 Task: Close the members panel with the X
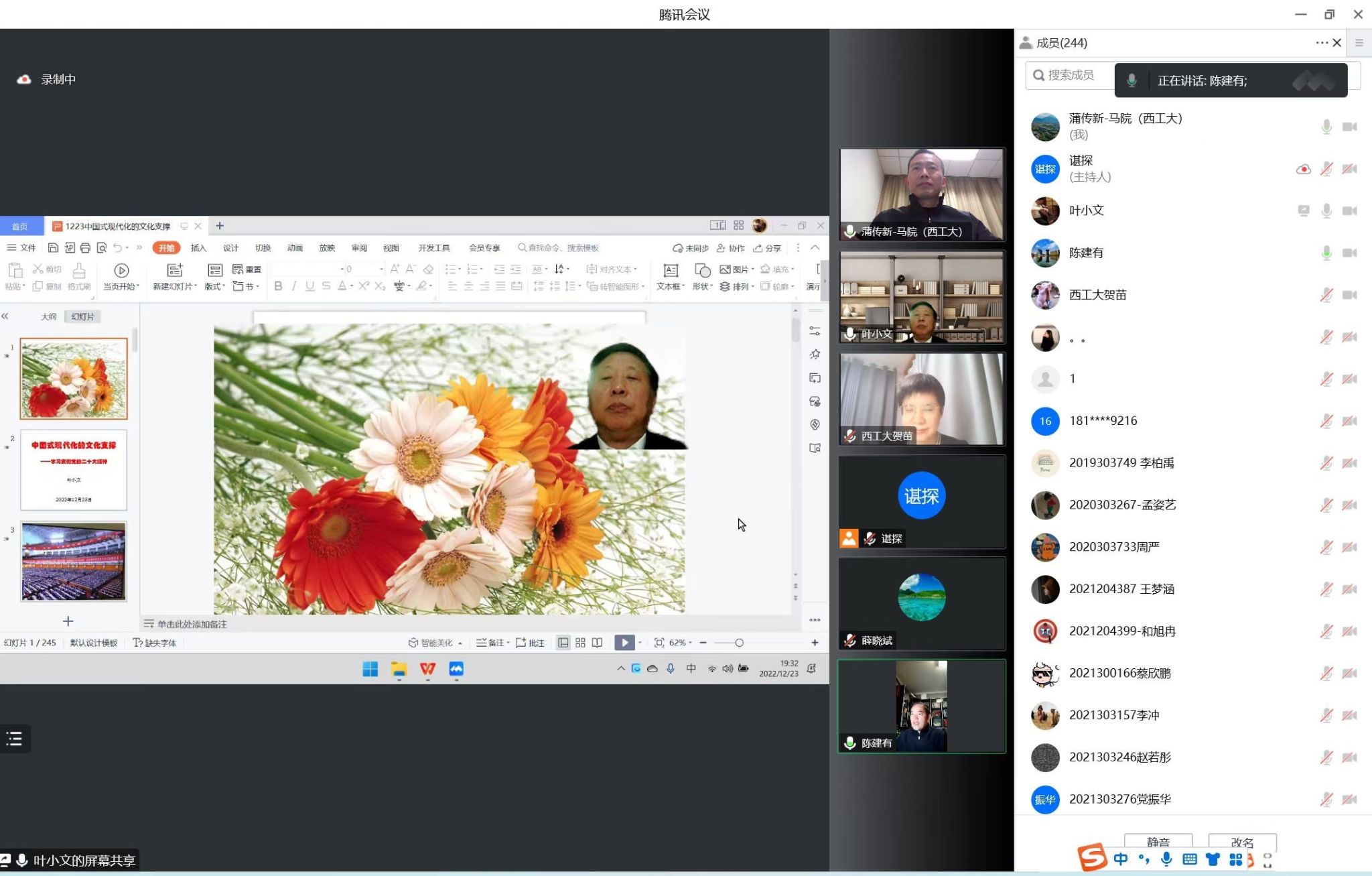pyautogui.click(x=1336, y=42)
